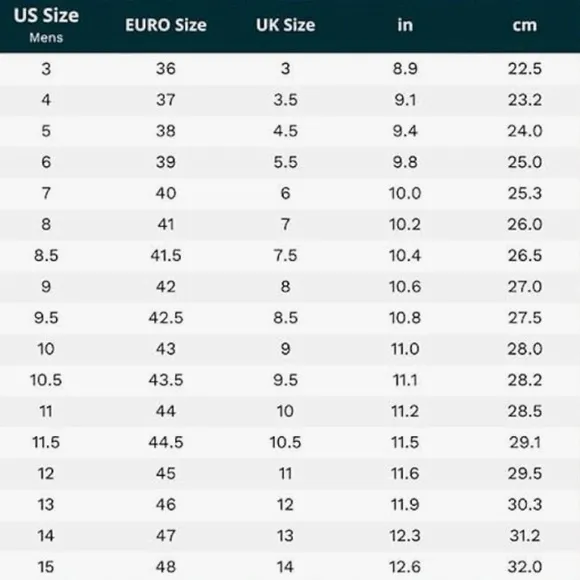This screenshot has height=580, width=580.
Task: Select EURO size 48 cell
Action: (x=166, y=567)
